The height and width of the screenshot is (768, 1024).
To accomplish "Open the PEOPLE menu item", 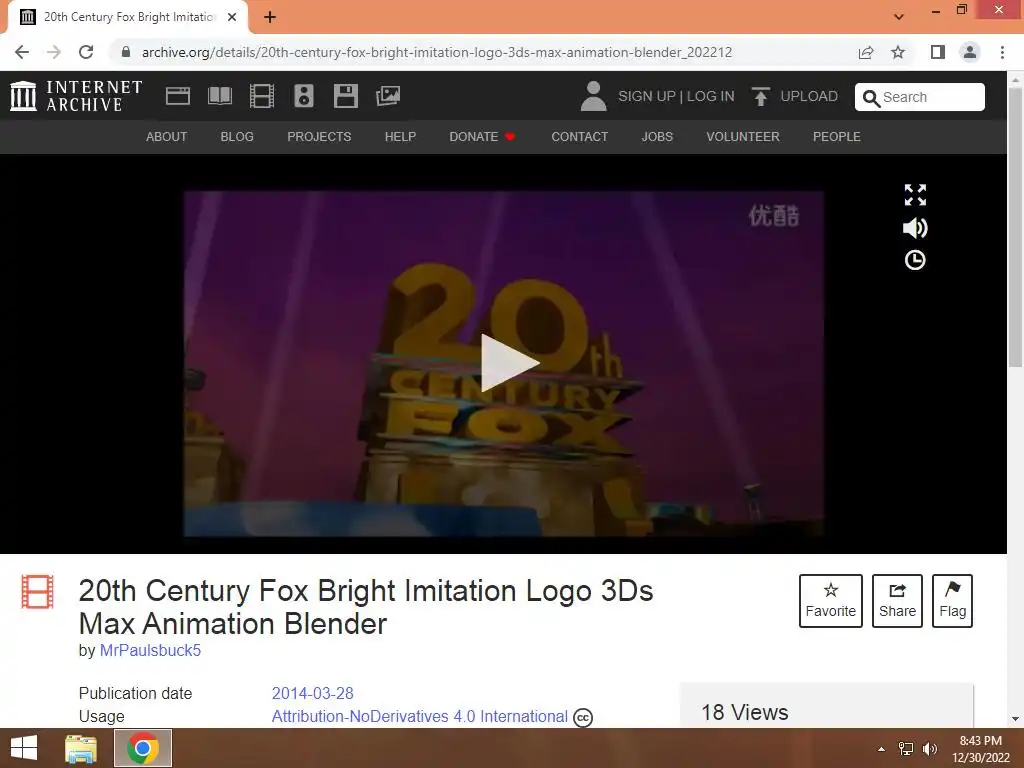I will point(837,136).
